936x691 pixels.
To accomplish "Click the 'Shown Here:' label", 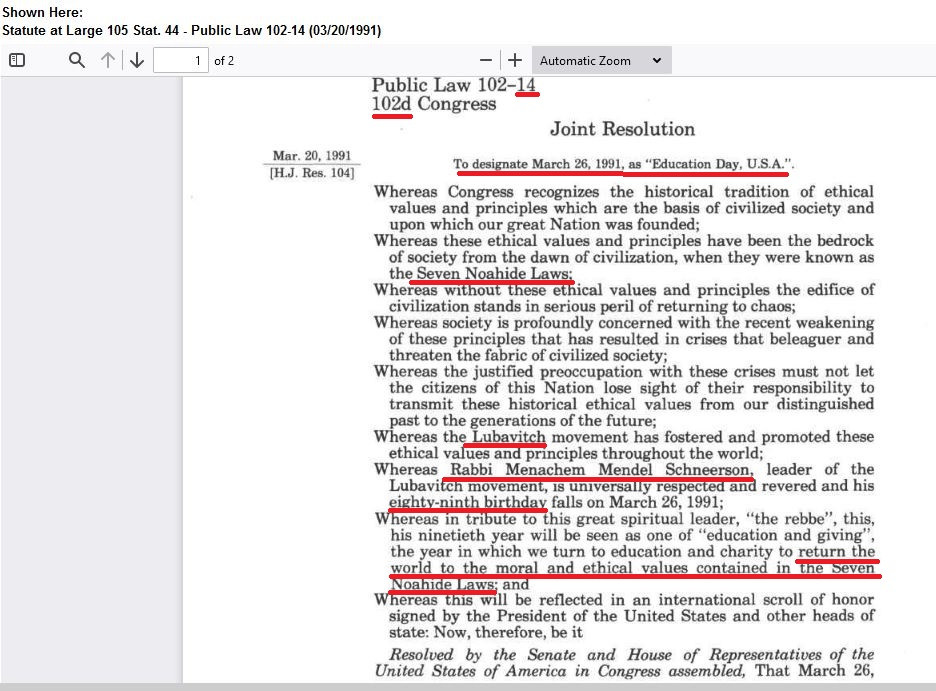I will [x=42, y=12].
